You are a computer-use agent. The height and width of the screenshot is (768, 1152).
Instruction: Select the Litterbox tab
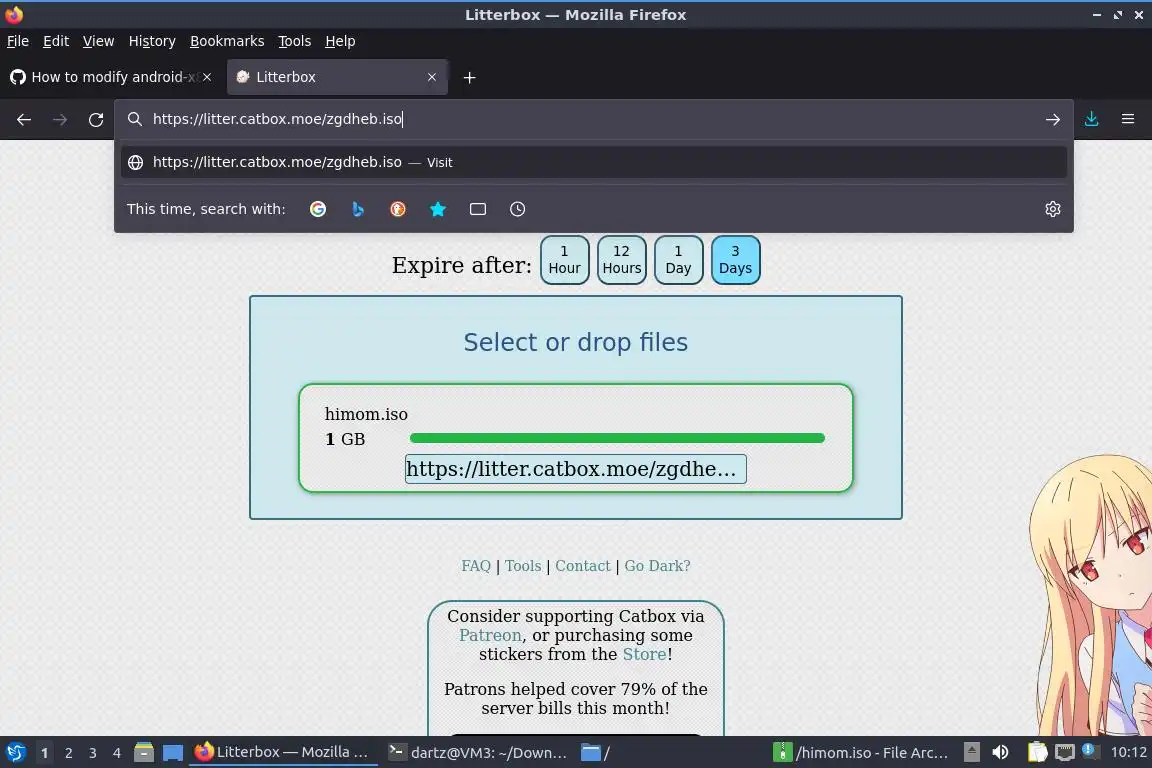tap(337, 77)
